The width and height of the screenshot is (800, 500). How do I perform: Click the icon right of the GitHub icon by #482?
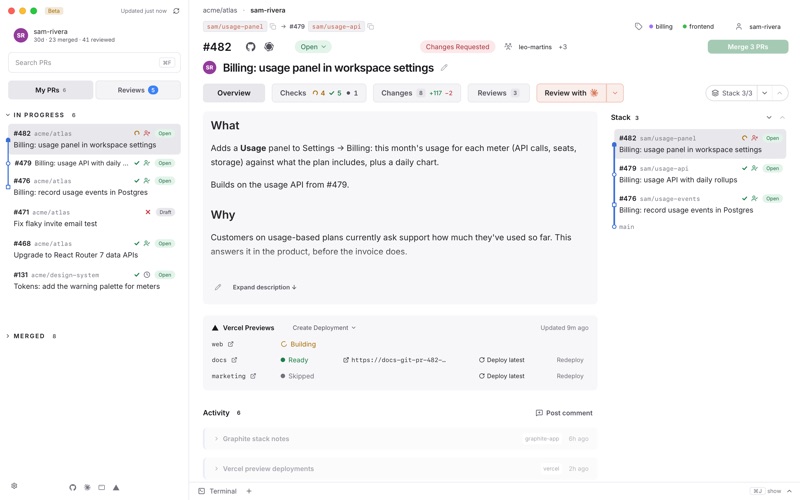[269, 47]
